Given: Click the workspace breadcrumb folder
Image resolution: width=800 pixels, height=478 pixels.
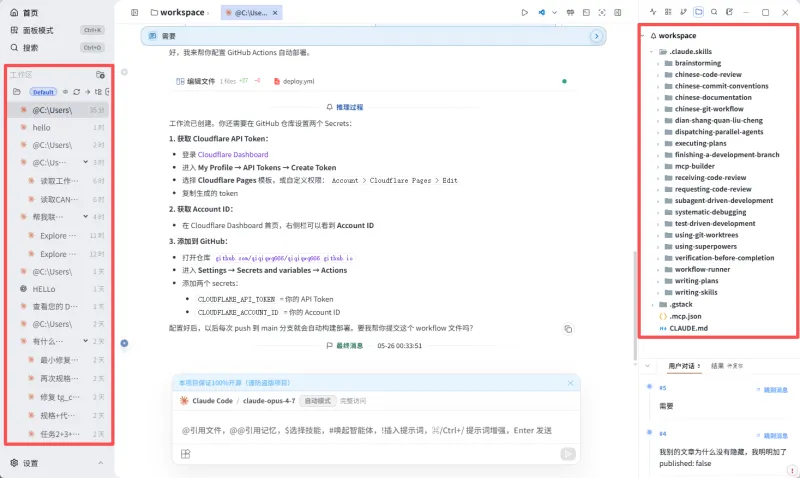Looking at the screenshot, I should [x=178, y=13].
